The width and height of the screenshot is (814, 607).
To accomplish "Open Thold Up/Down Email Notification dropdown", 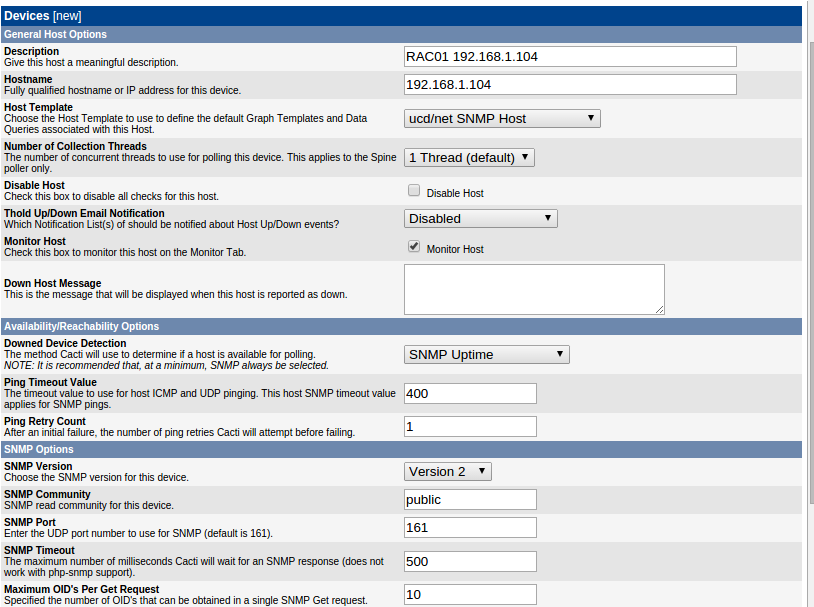I will (481, 219).
